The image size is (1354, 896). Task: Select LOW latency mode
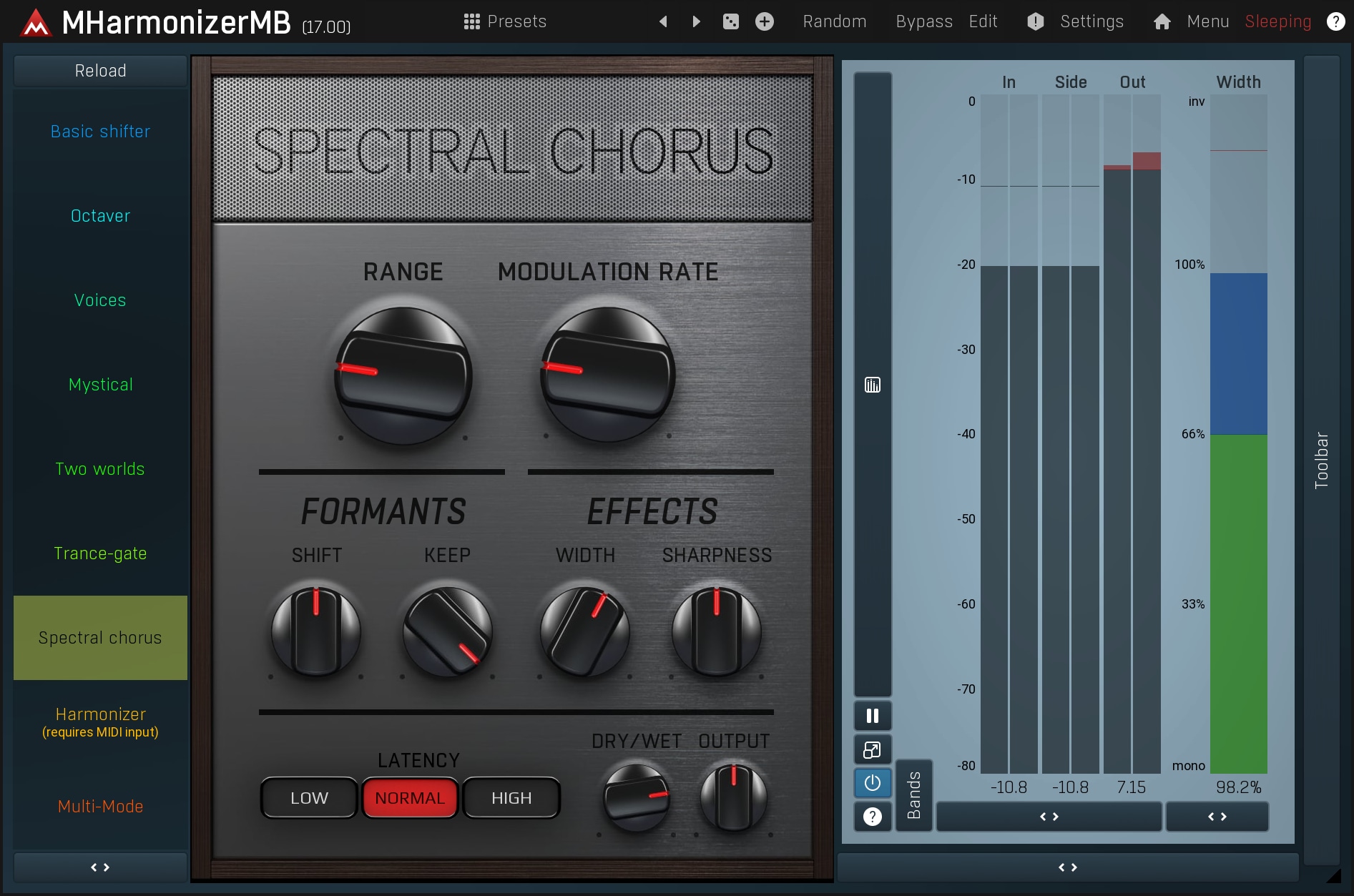pyautogui.click(x=309, y=798)
